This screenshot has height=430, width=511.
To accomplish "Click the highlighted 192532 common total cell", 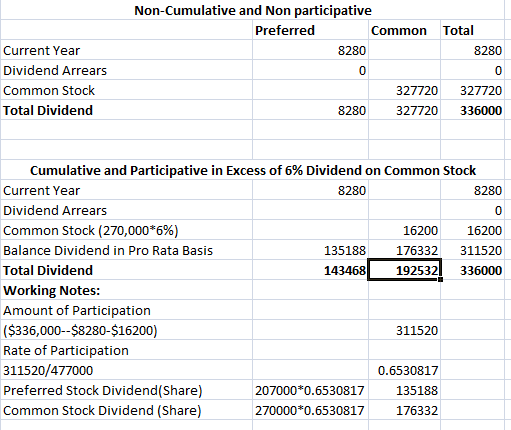I will [x=404, y=270].
